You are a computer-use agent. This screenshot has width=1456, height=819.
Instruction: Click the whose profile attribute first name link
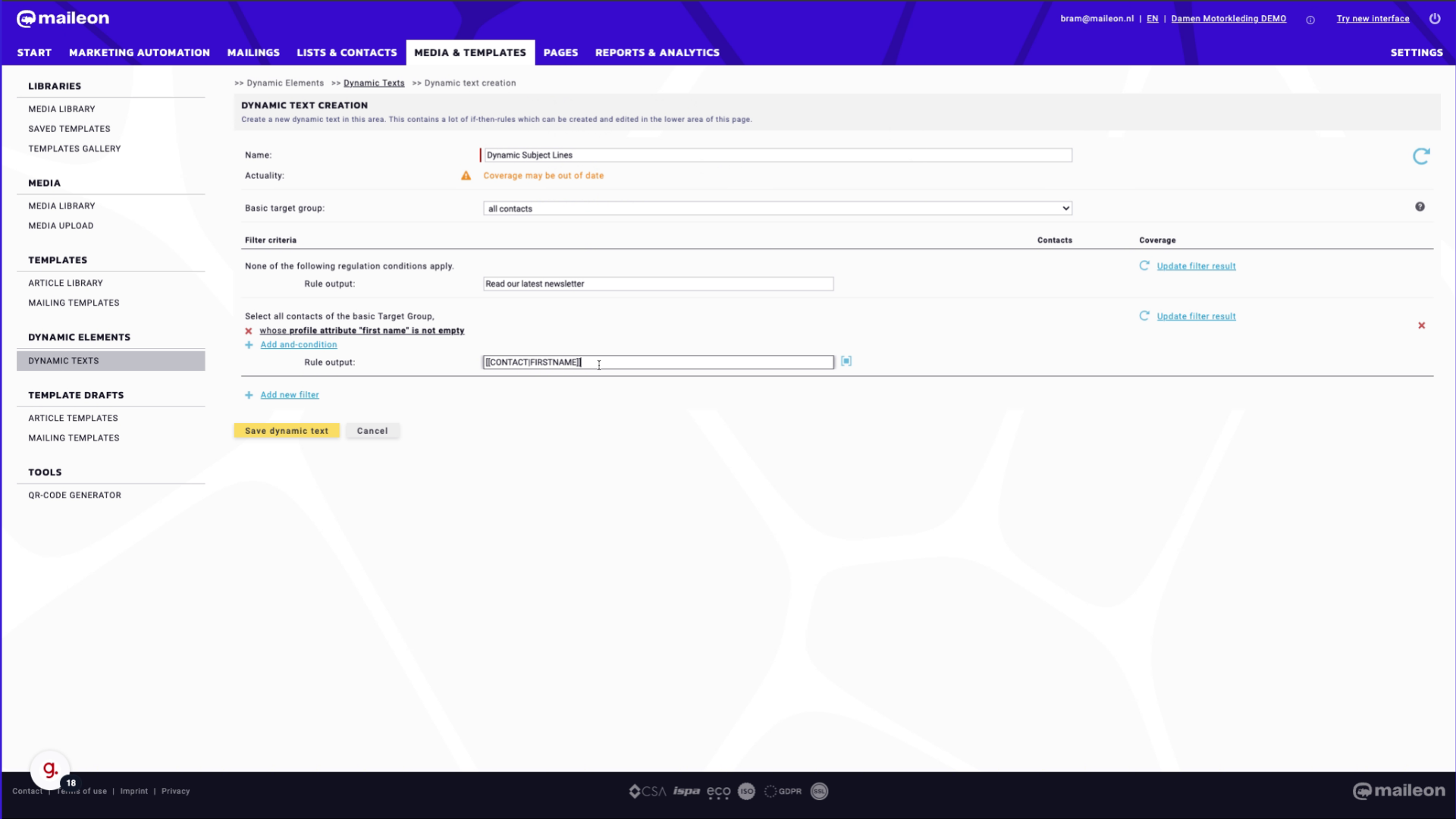point(361,330)
